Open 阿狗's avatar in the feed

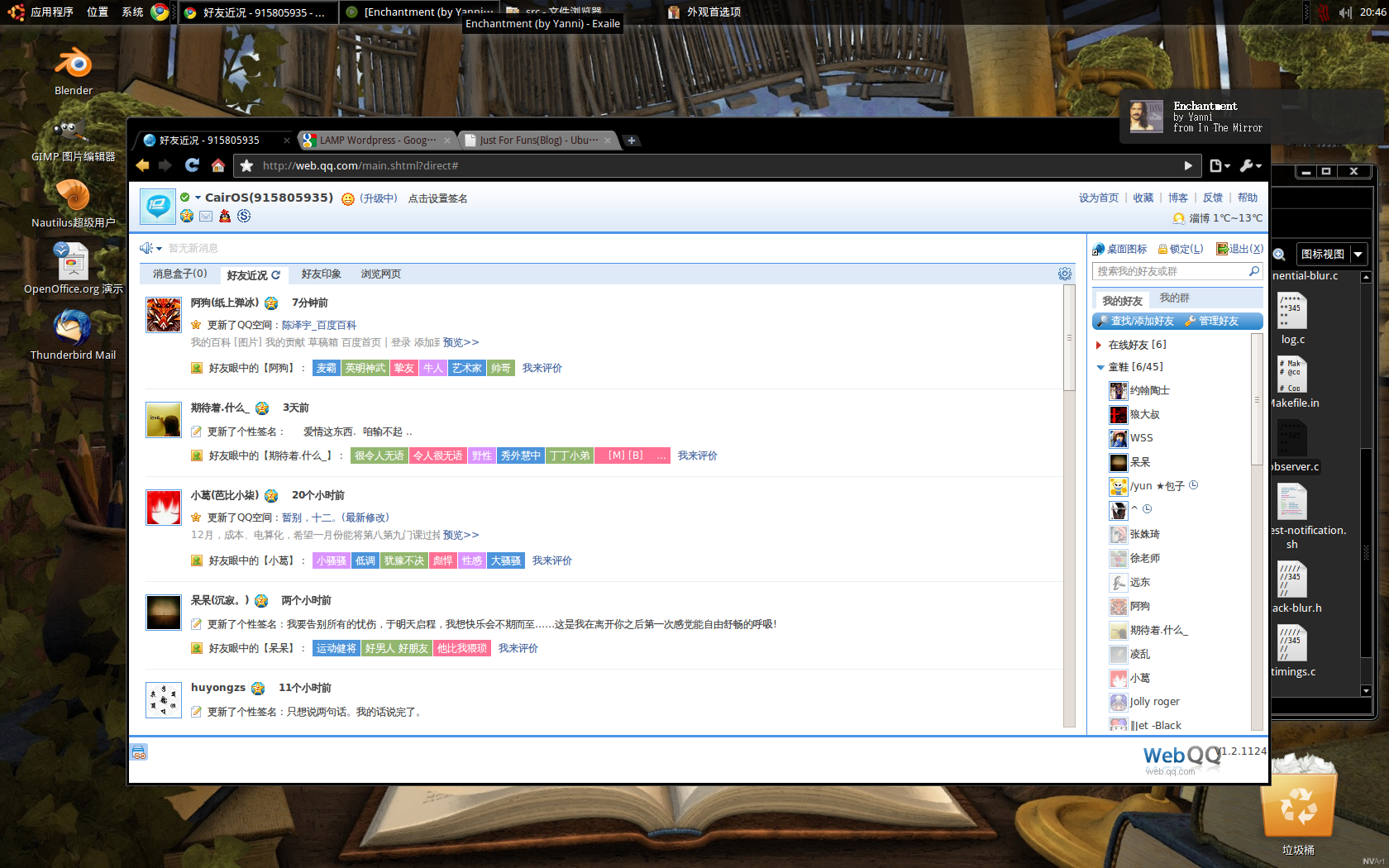coord(164,315)
